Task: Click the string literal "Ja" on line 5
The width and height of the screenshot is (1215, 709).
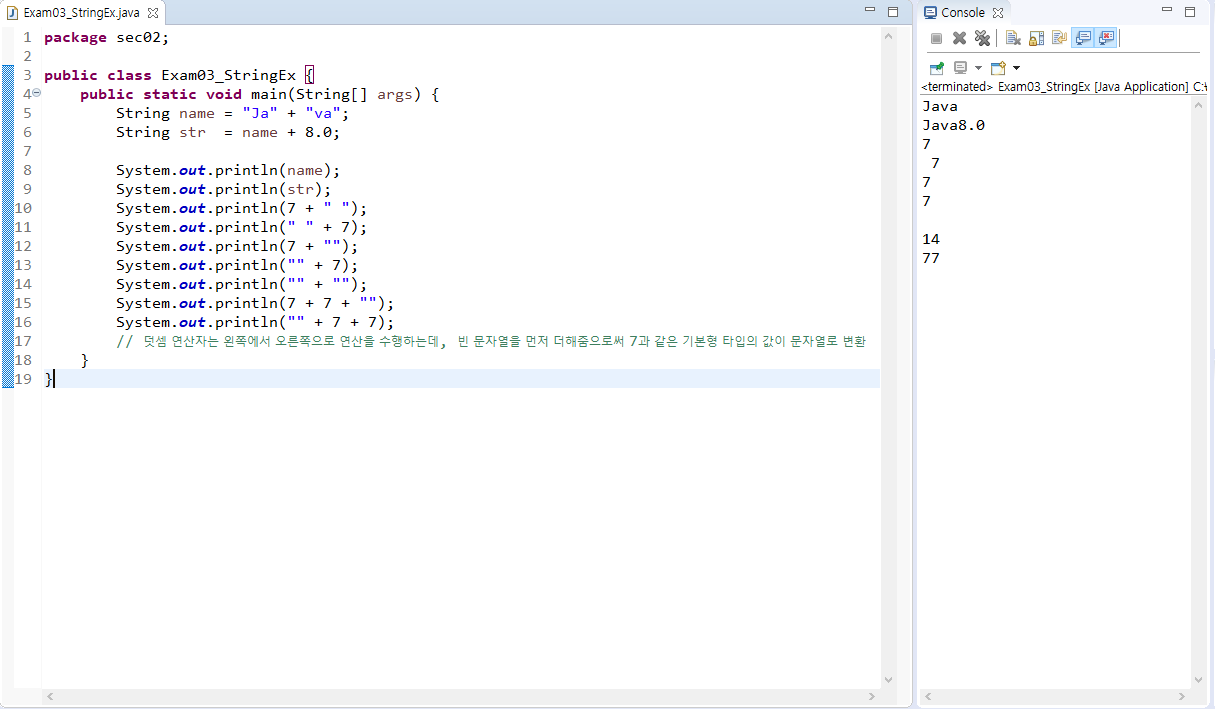Action: pyautogui.click(x=260, y=113)
